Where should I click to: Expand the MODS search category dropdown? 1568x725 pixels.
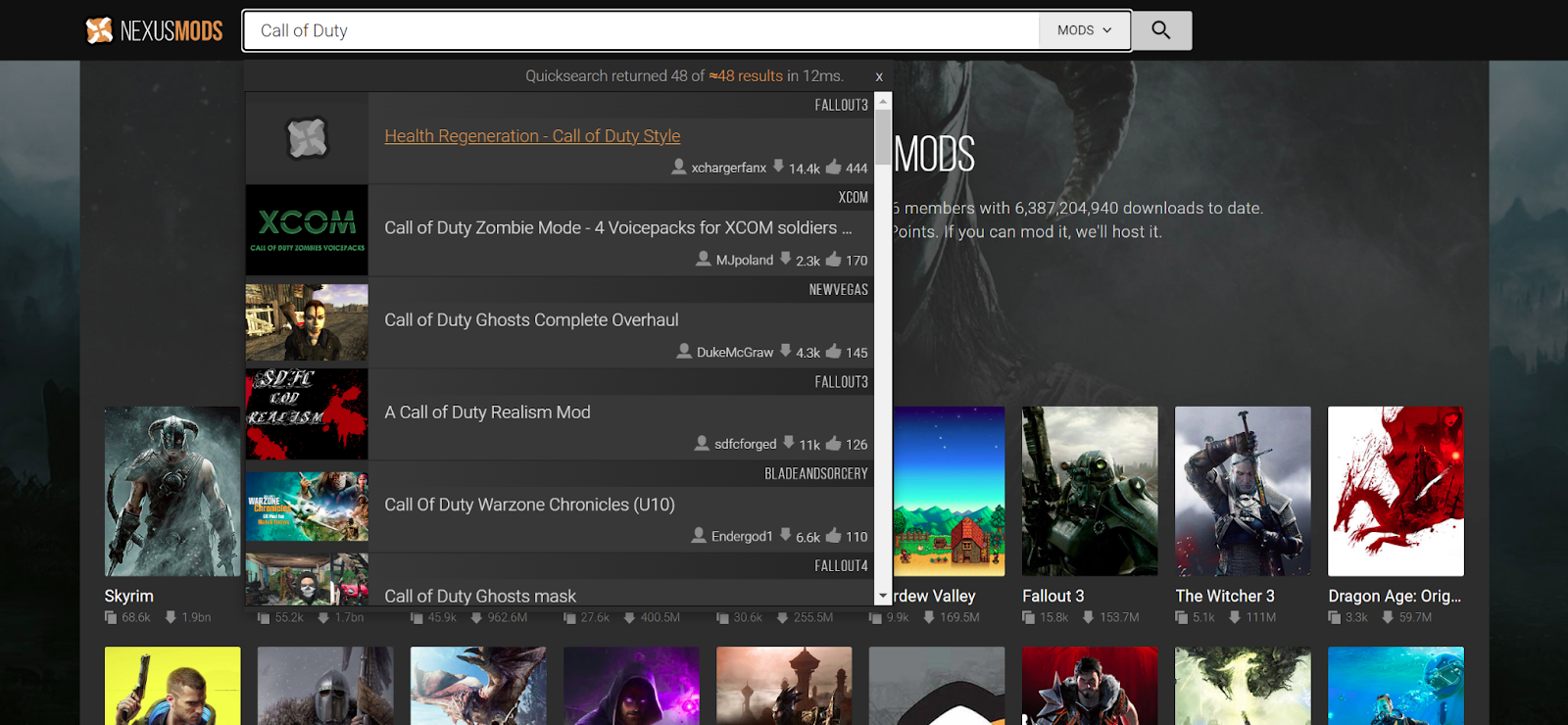[x=1085, y=30]
